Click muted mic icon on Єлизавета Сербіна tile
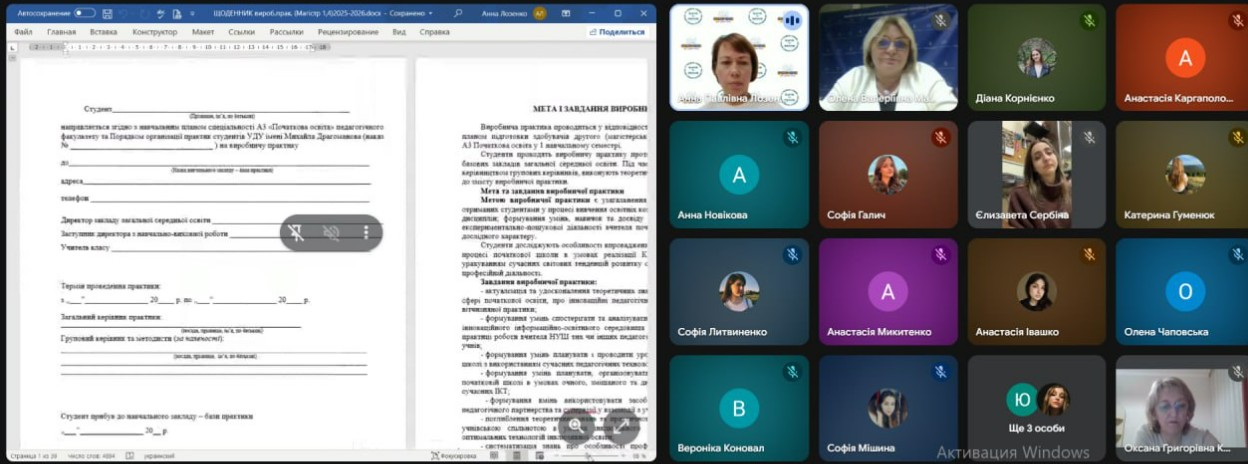This screenshot has width=1248, height=464. 1089,138
